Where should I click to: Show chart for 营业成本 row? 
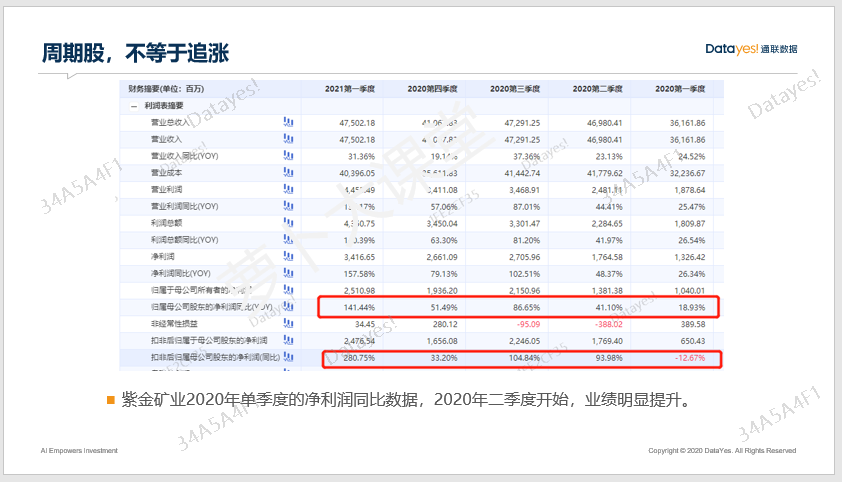288,173
